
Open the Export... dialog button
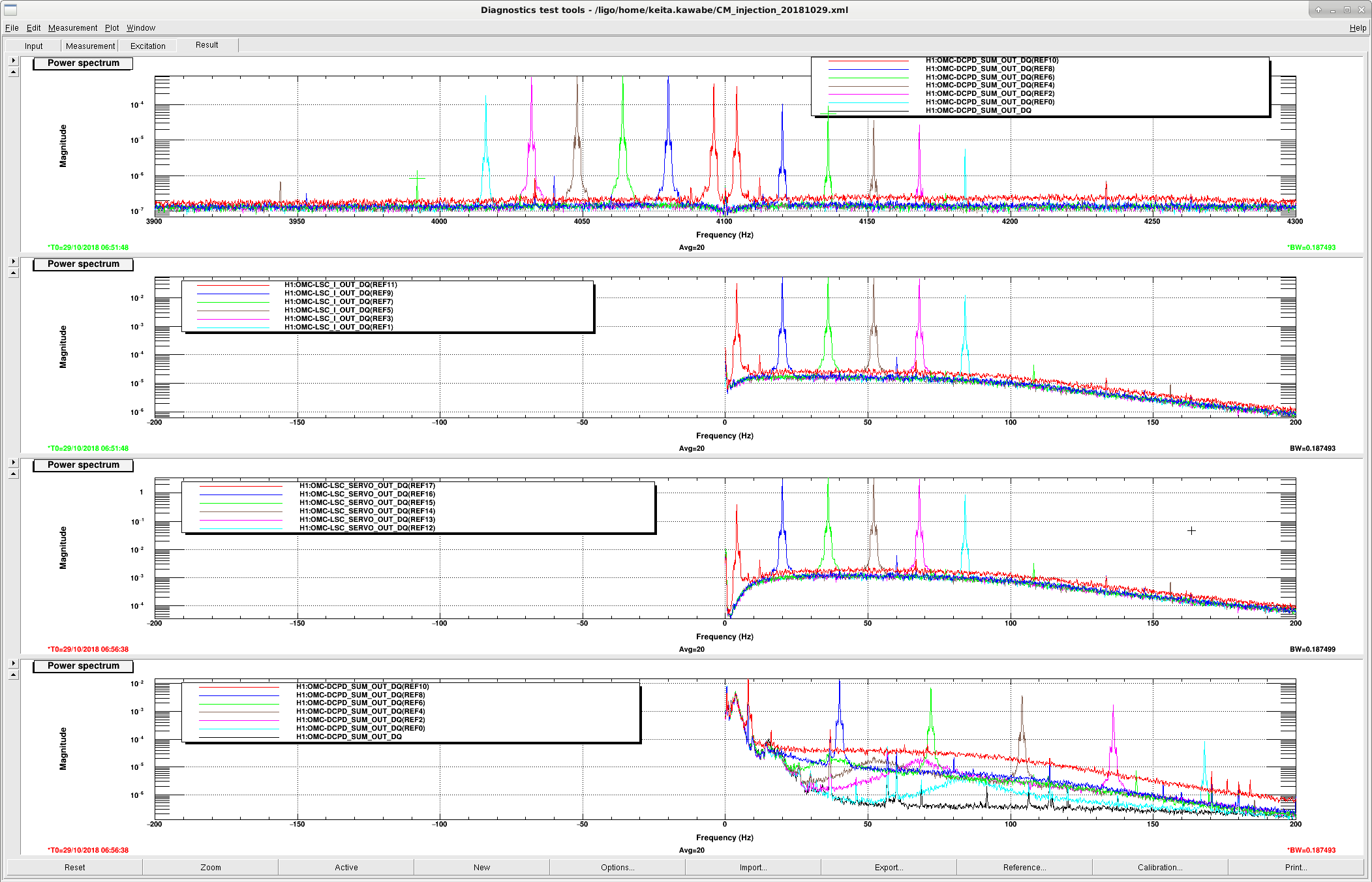click(889, 868)
